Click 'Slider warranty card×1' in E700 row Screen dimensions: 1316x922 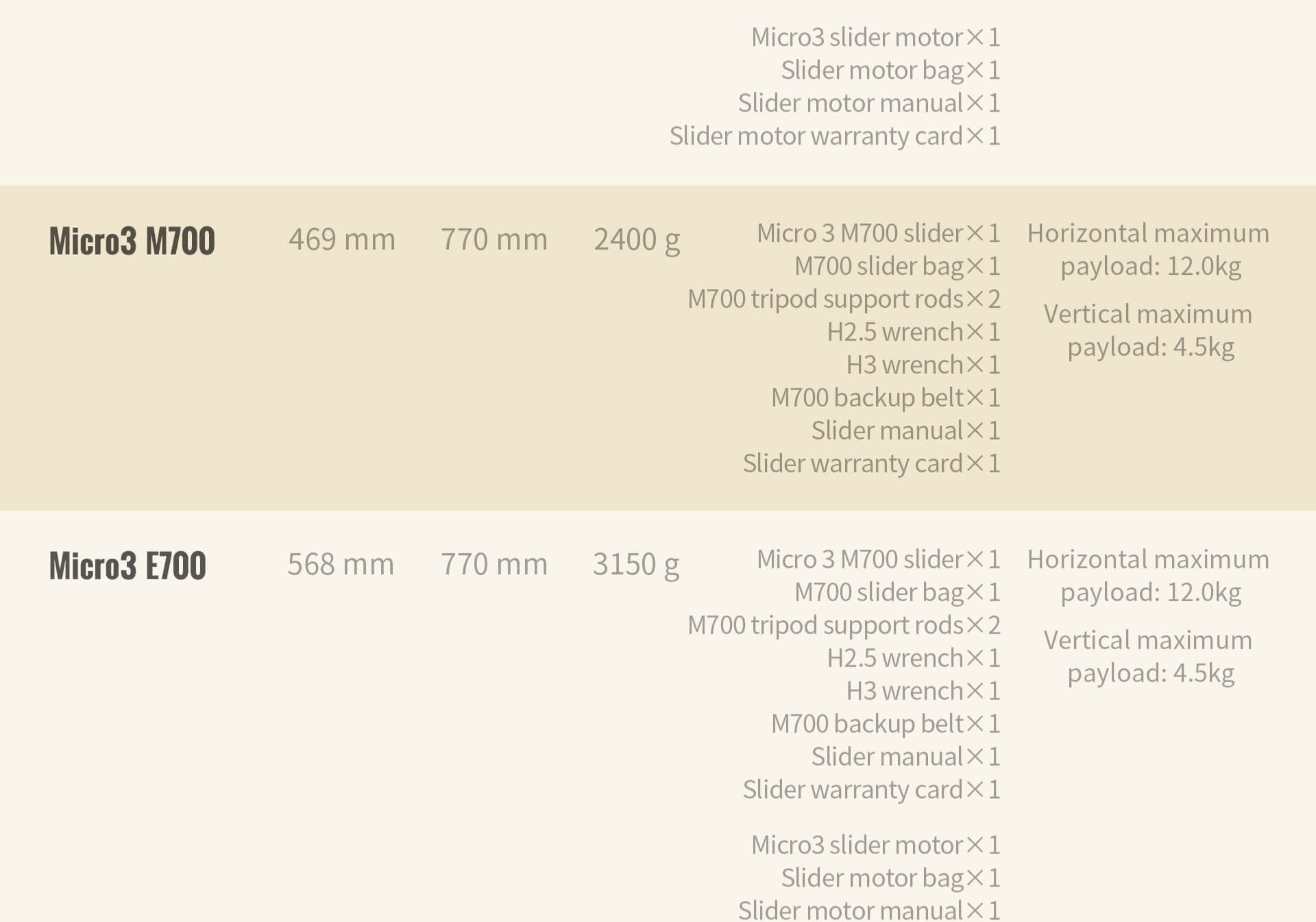click(x=872, y=790)
